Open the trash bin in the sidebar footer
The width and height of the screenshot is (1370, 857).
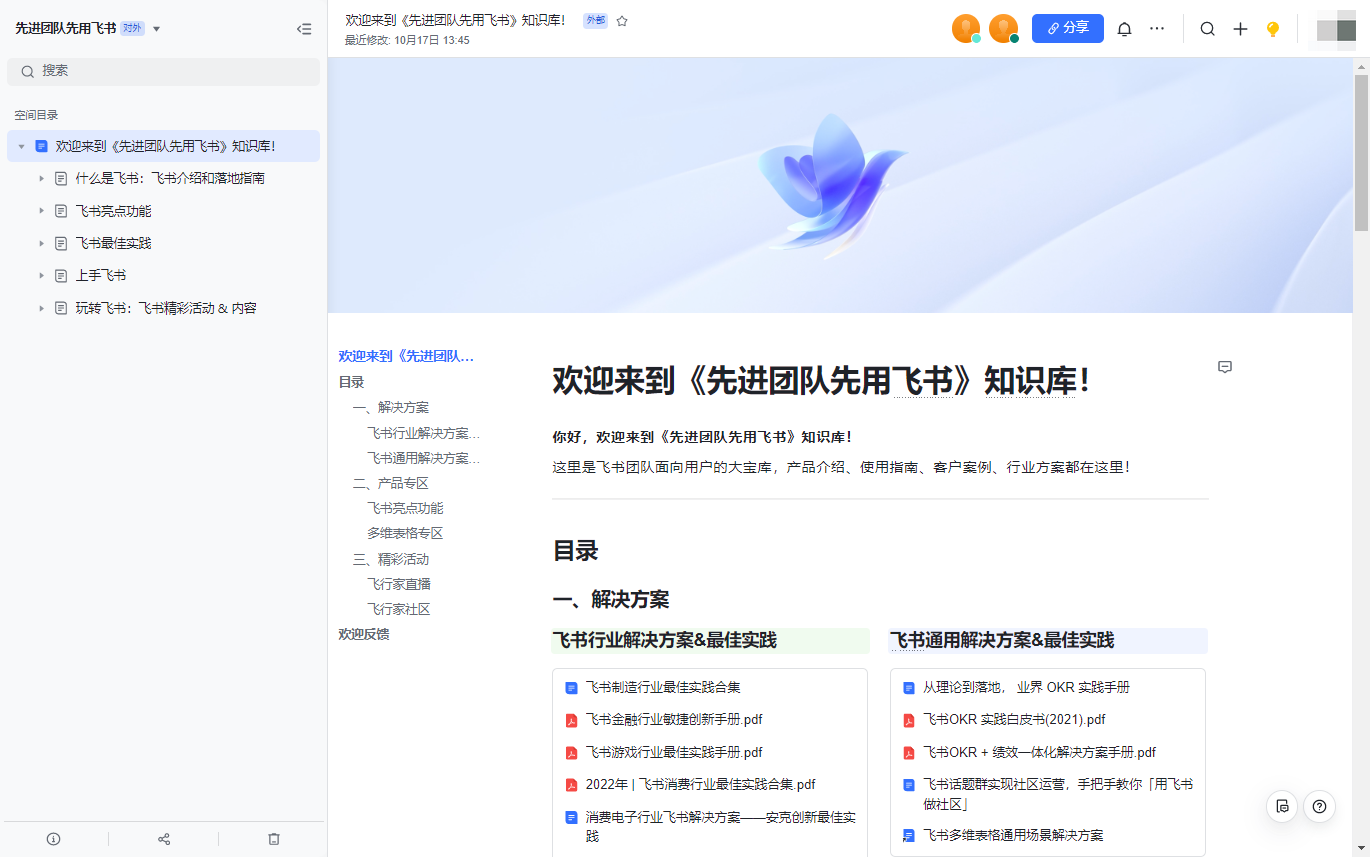point(274,839)
